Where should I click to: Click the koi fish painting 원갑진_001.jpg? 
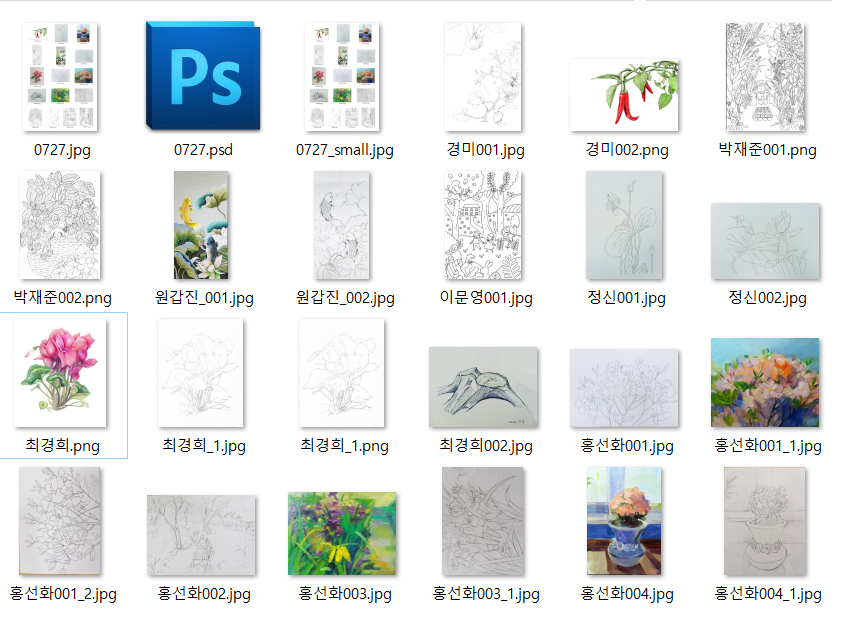(202, 224)
